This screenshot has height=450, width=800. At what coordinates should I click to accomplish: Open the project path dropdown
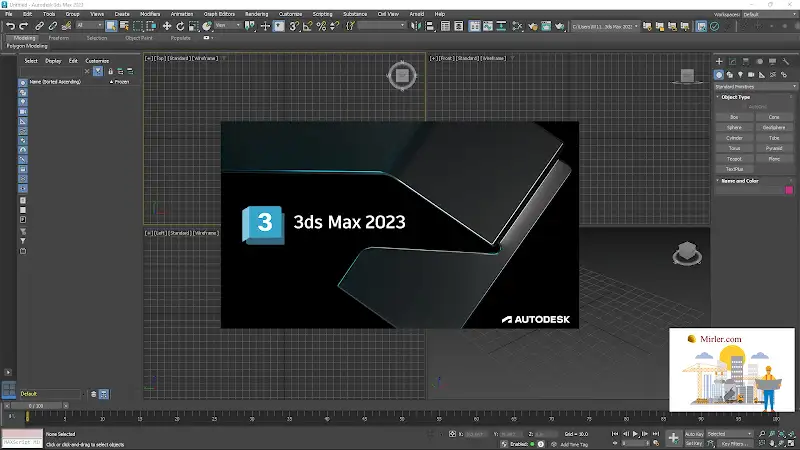(x=605, y=26)
